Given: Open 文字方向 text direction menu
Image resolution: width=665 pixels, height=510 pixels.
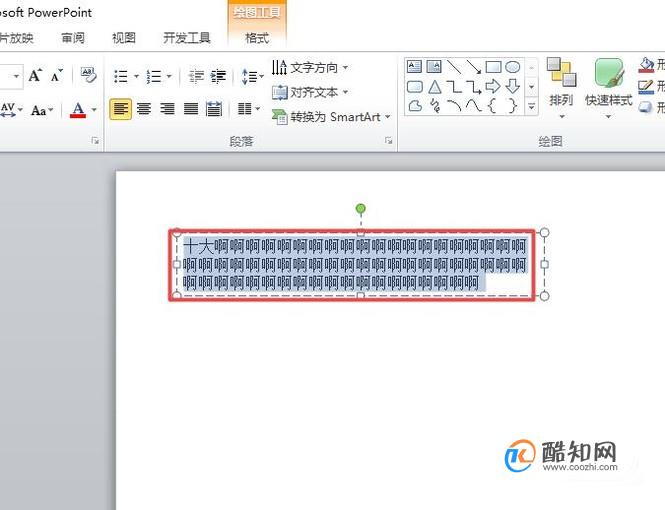Looking at the screenshot, I should coord(310,67).
